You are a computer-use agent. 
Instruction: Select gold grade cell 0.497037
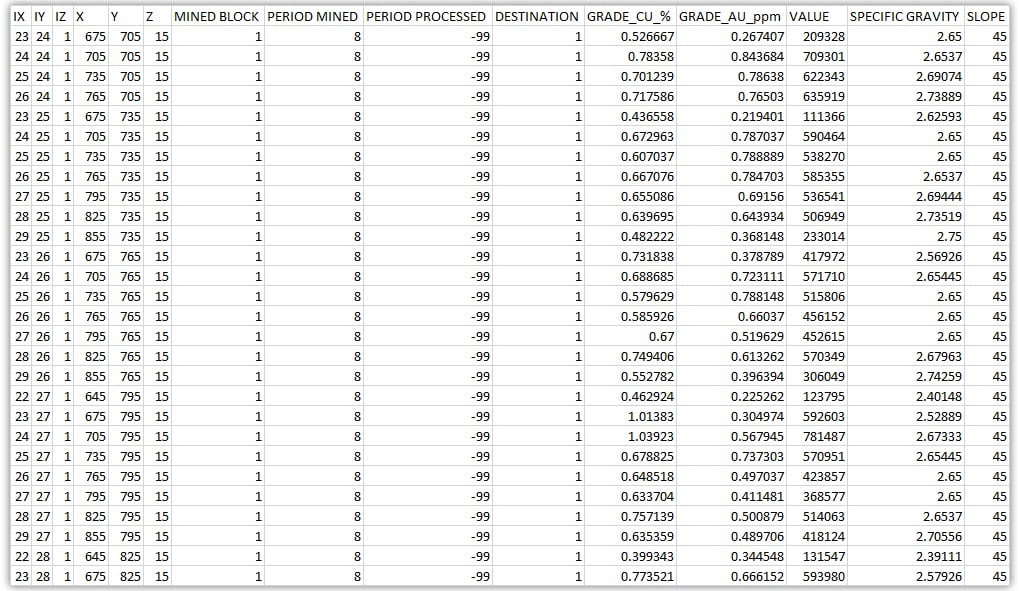[731, 477]
